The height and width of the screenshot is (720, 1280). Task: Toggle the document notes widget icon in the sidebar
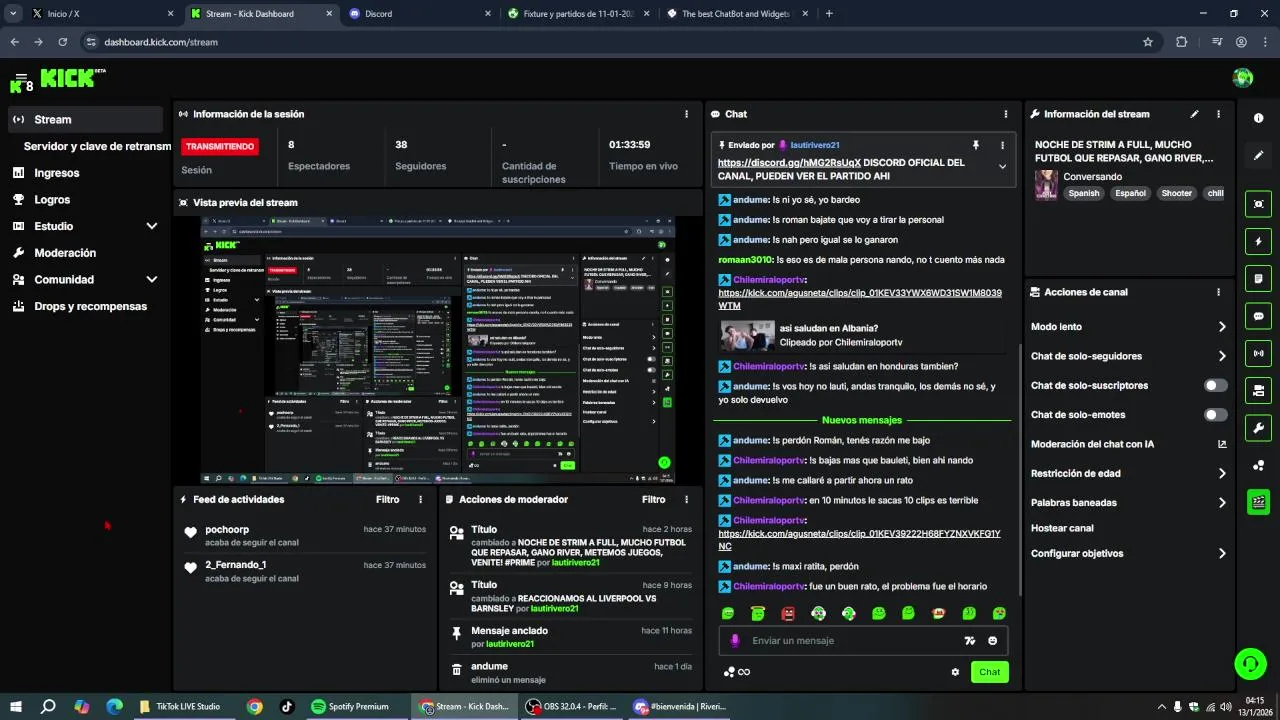(x=1258, y=278)
